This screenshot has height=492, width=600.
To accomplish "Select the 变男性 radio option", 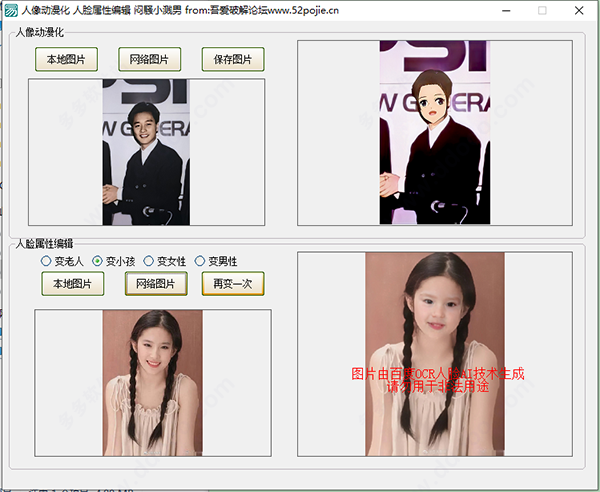I will coord(216,261).
